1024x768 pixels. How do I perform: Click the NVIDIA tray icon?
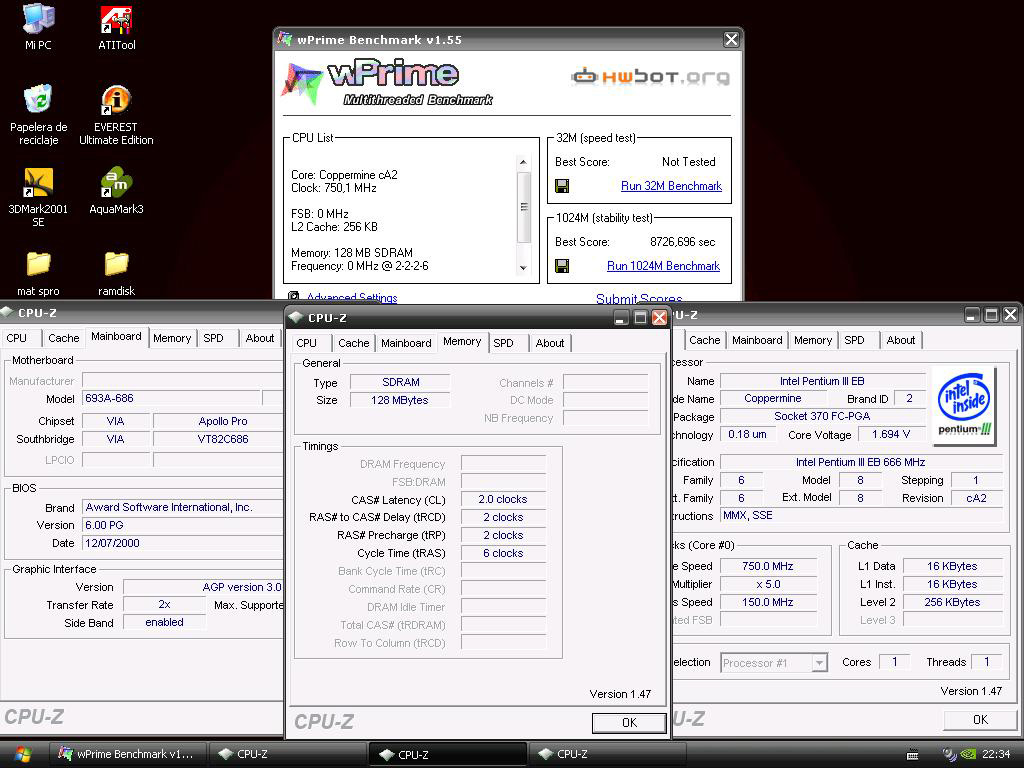click(x=968, y=754)
